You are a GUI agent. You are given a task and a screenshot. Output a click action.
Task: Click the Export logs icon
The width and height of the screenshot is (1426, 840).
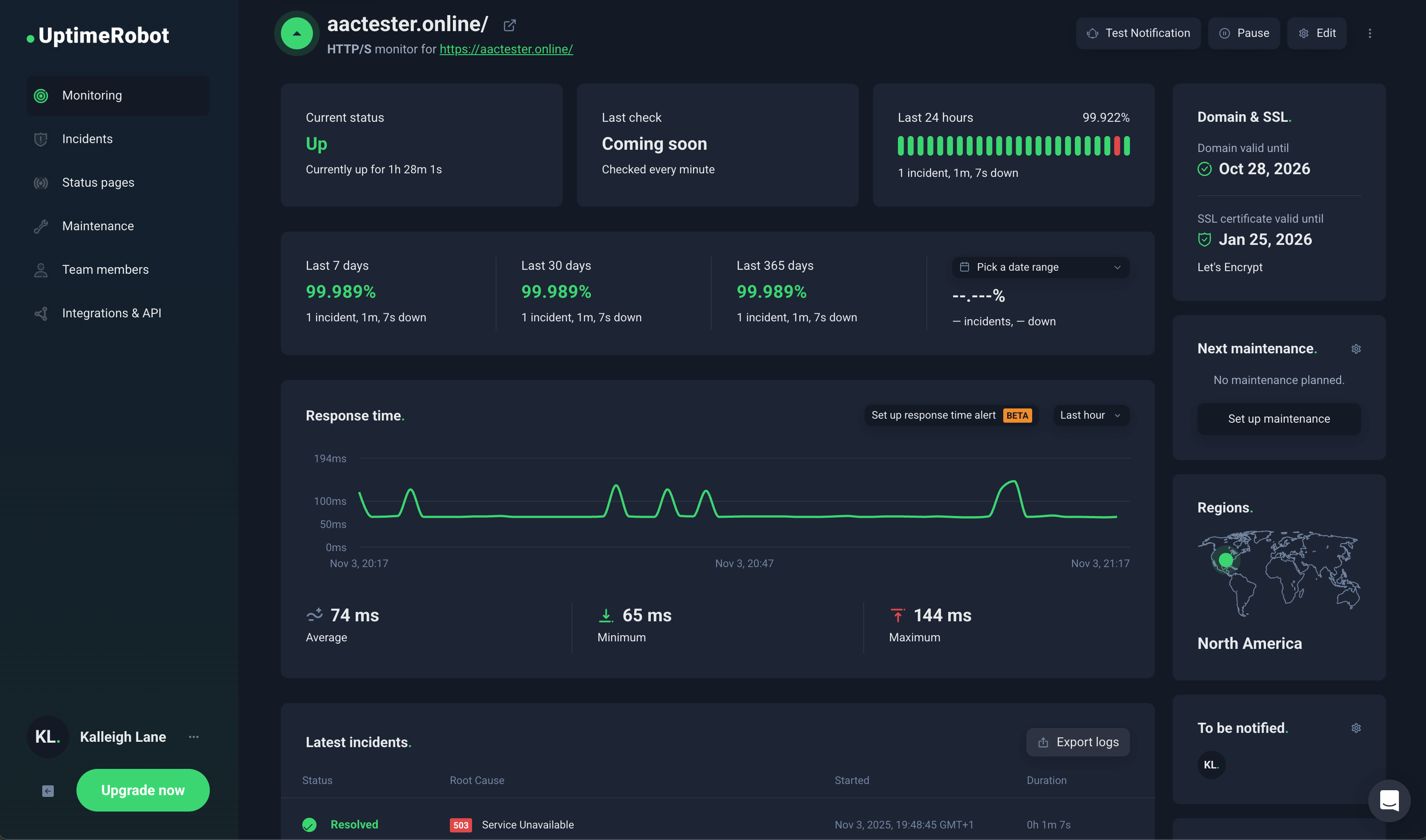coord(1043,742)
